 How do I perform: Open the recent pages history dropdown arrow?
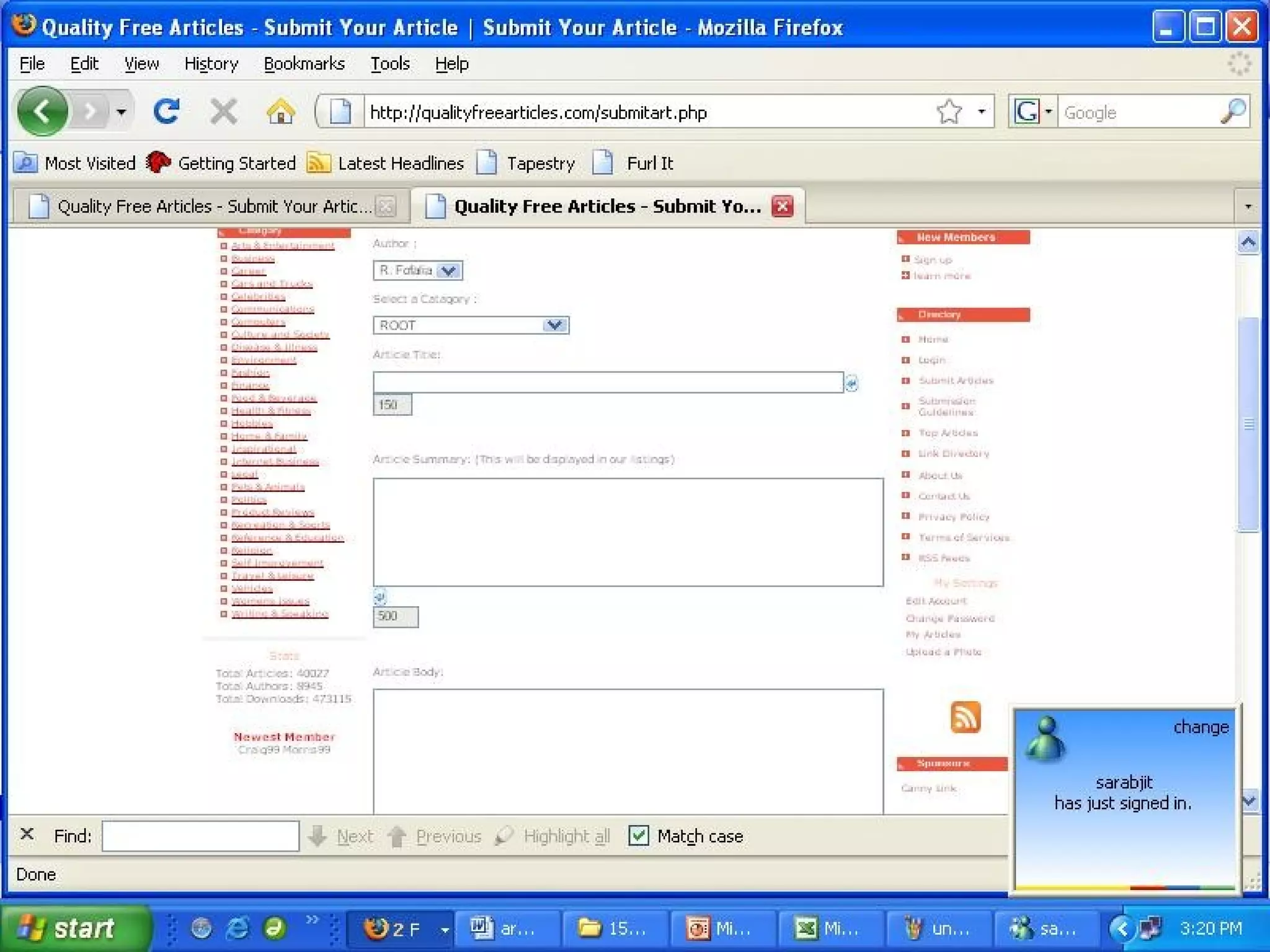122,112
